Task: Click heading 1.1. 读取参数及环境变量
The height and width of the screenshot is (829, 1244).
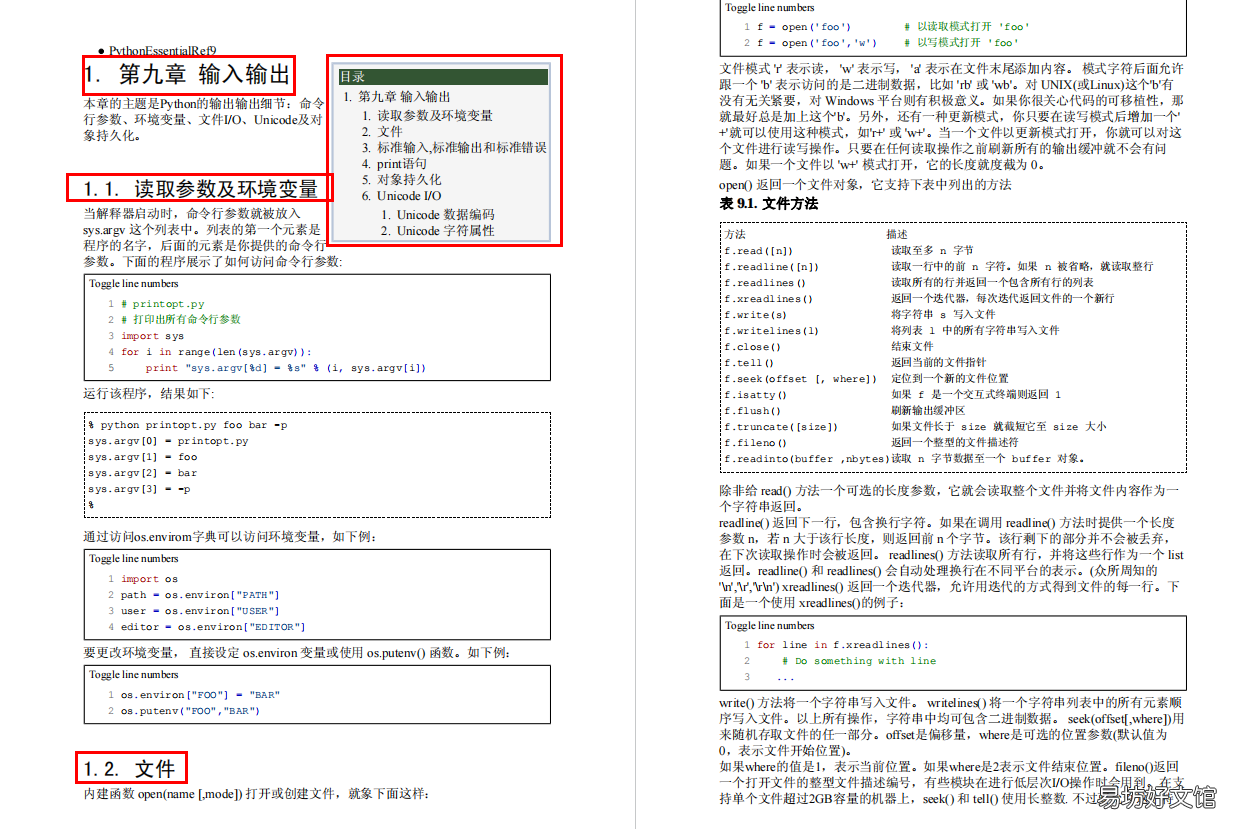Action: [200, 188]
